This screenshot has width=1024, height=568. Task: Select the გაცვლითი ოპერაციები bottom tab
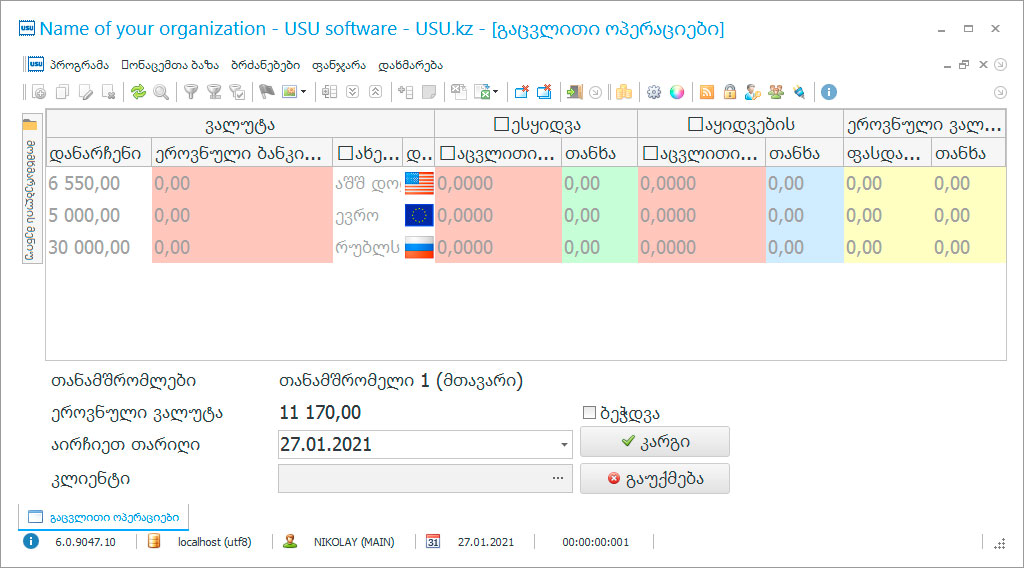104,517
